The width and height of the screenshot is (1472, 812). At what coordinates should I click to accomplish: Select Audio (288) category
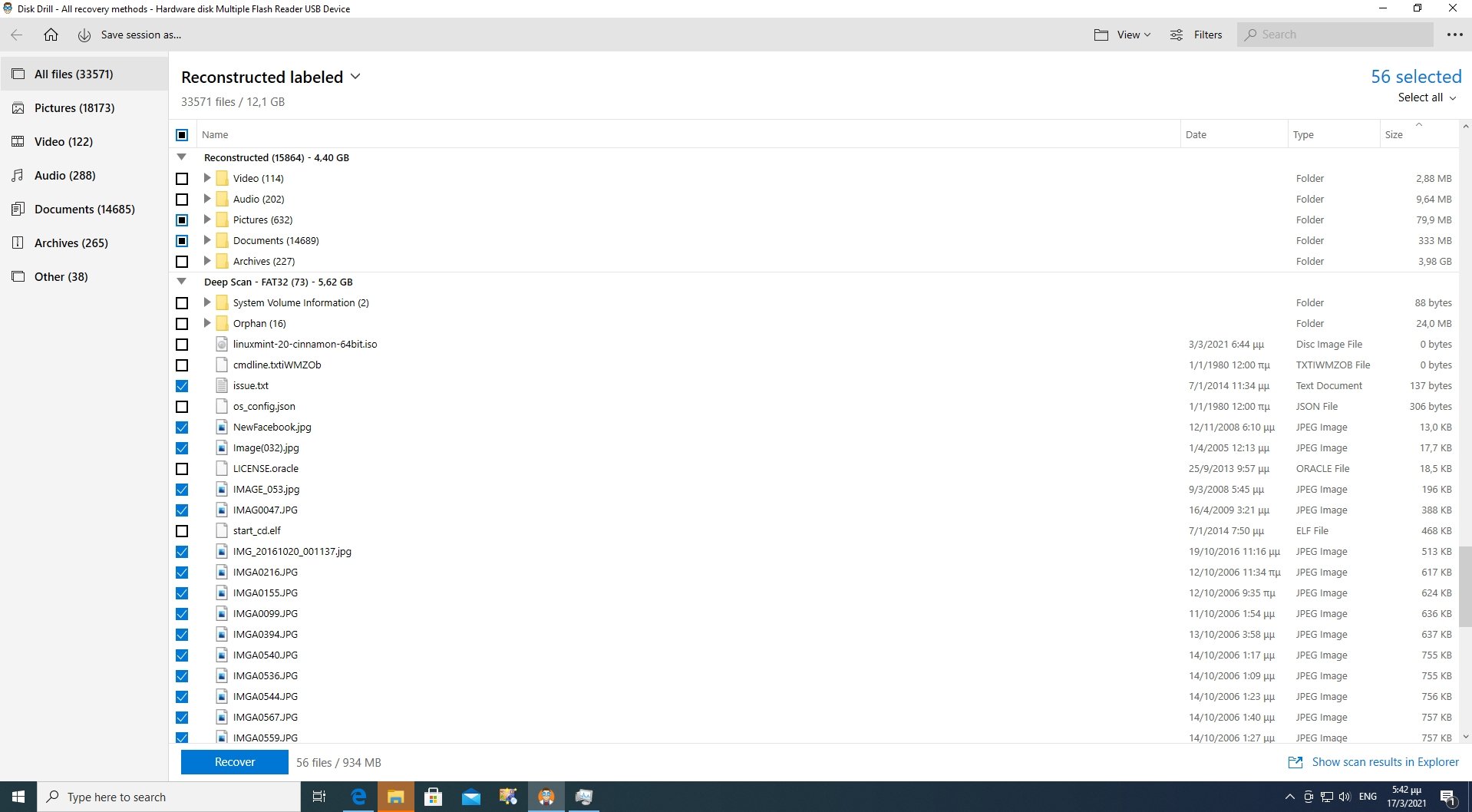click(x=84, y=176)
